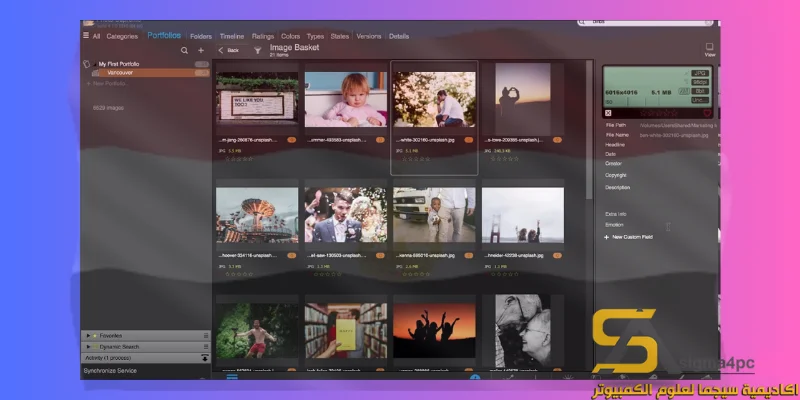
Task: Click the 8bit badge in info display
Action: 699,91
